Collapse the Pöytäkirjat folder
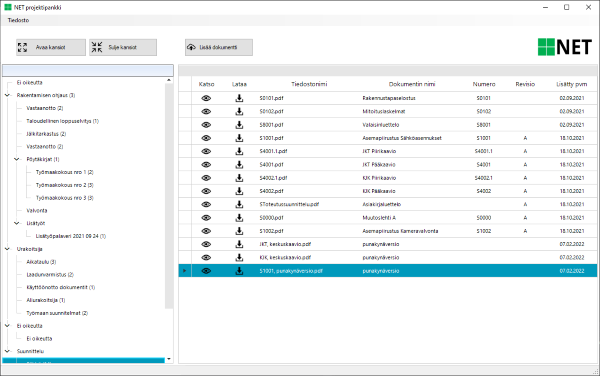 pos(17,159)
